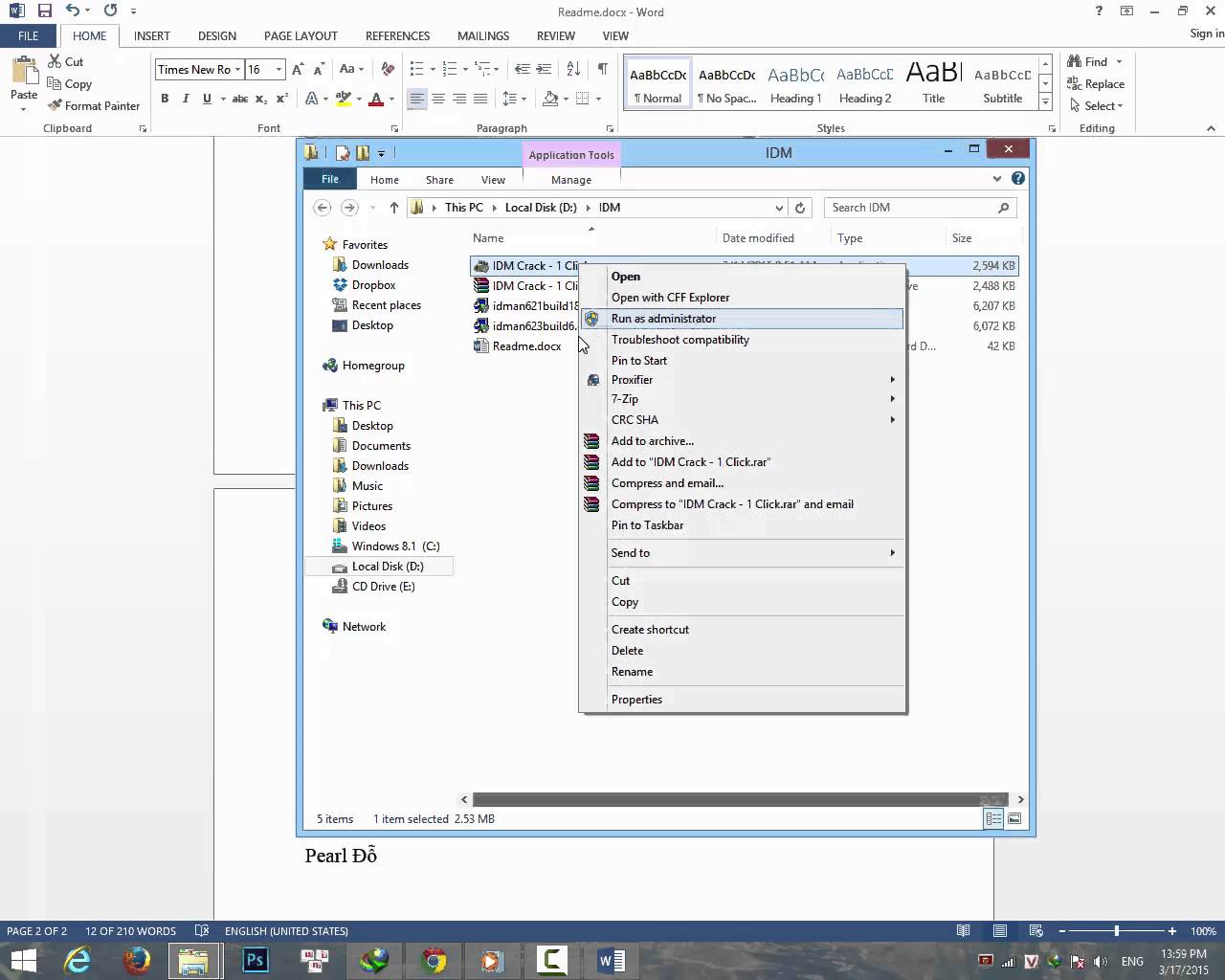Click the Word Save icon in quick access toolbar

coord(44,11)
